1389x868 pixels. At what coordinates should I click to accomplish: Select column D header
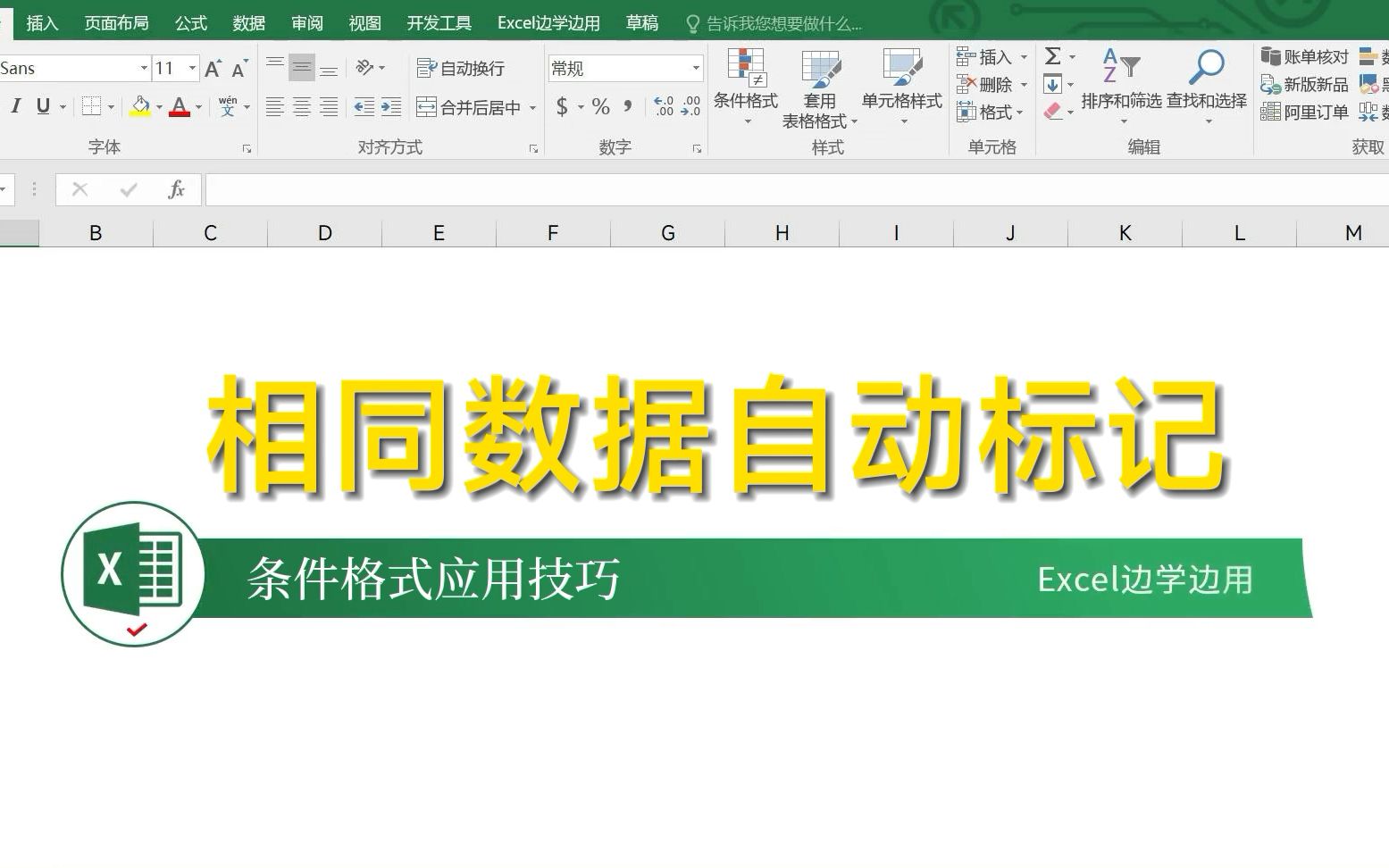(324, 233)
